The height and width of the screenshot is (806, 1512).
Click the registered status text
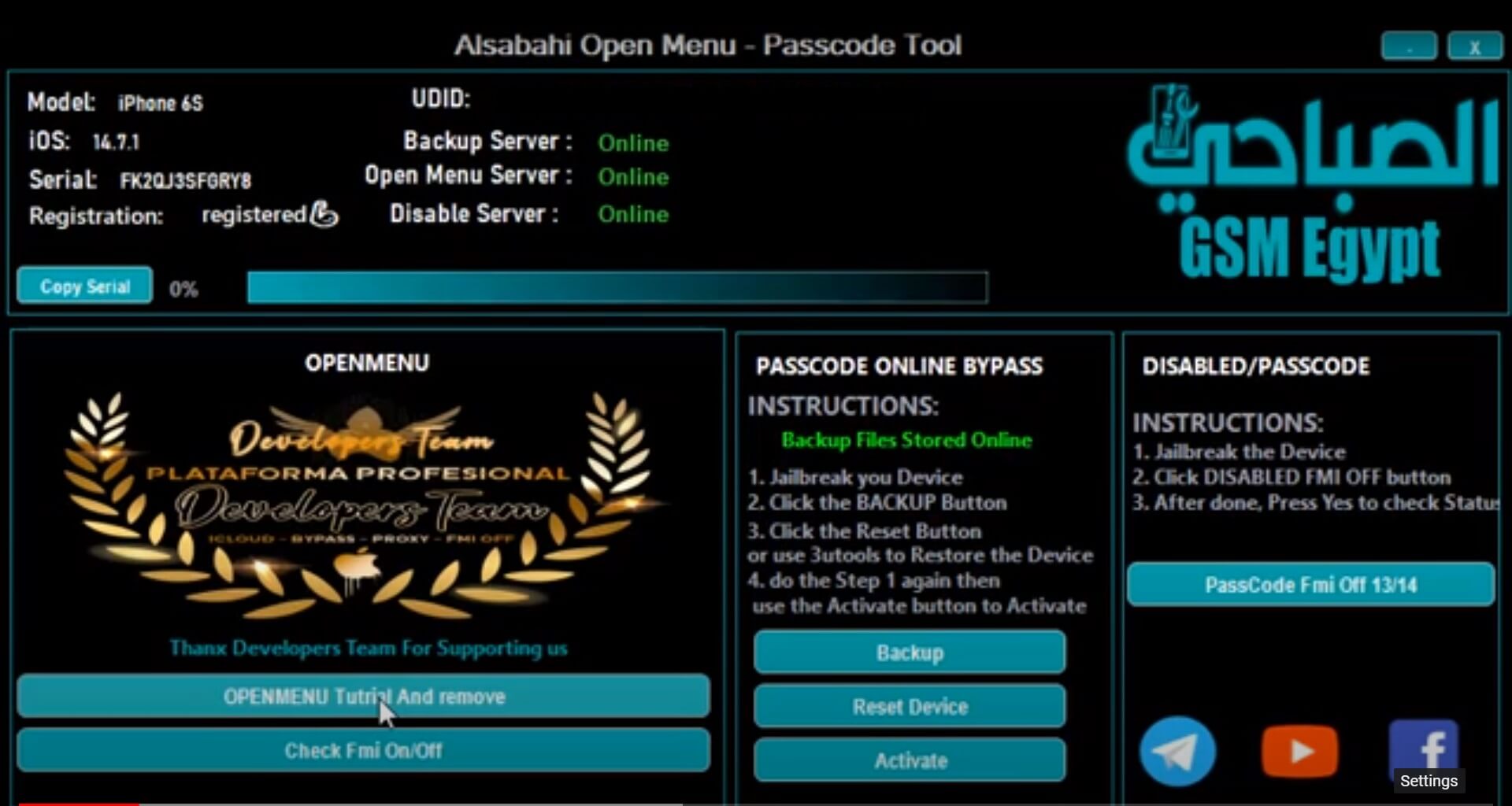click(x=254, y=215)
